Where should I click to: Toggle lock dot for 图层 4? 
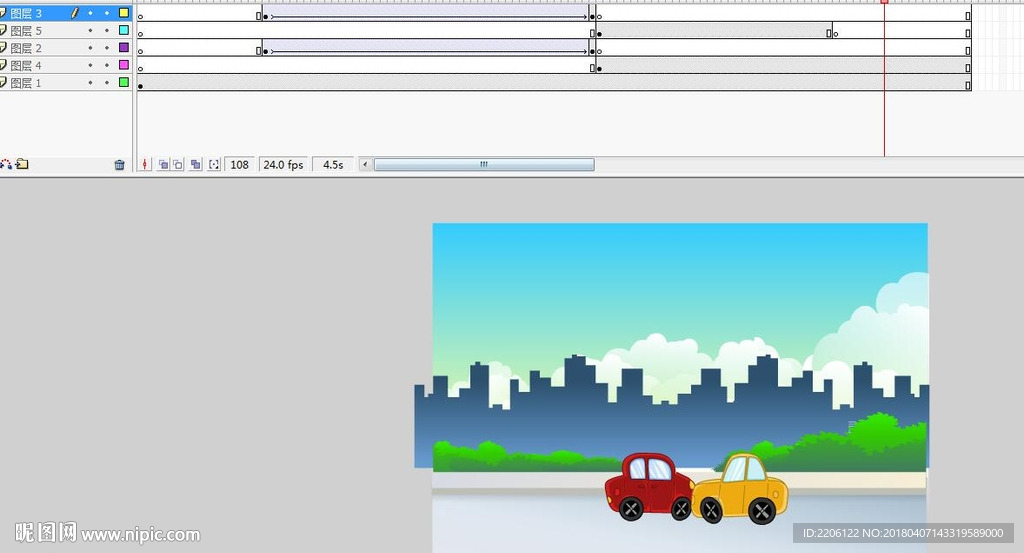pos(107,65)
